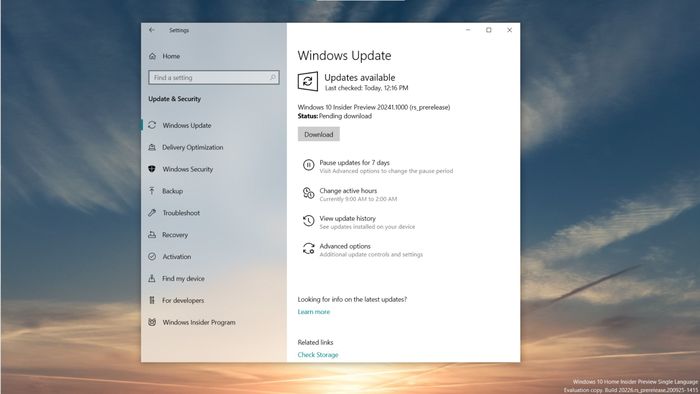This screenshot has height=394, width=700.
Task: Click 'Currently 9:00 AM to 2:00 AM' text
Action: point(358,199)
